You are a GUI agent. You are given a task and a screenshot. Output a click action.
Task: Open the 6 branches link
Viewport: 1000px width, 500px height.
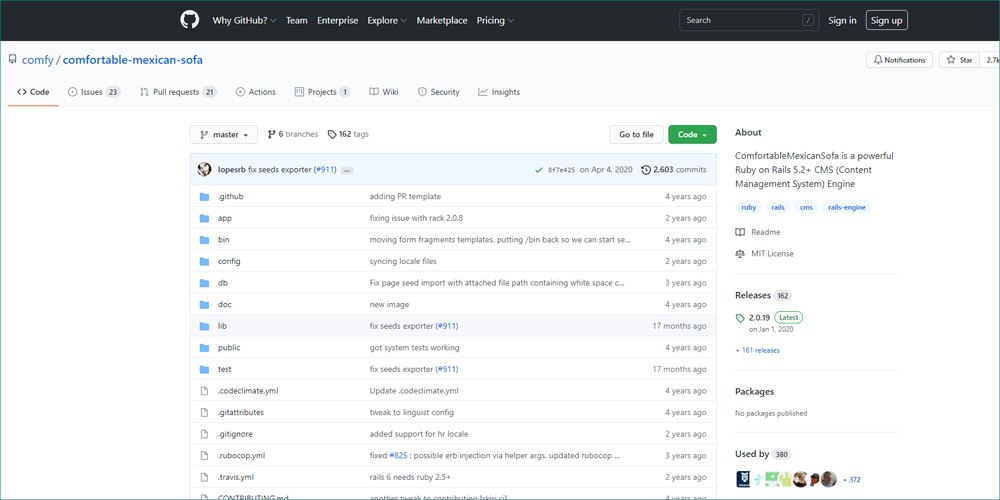(x=293, y=135)
